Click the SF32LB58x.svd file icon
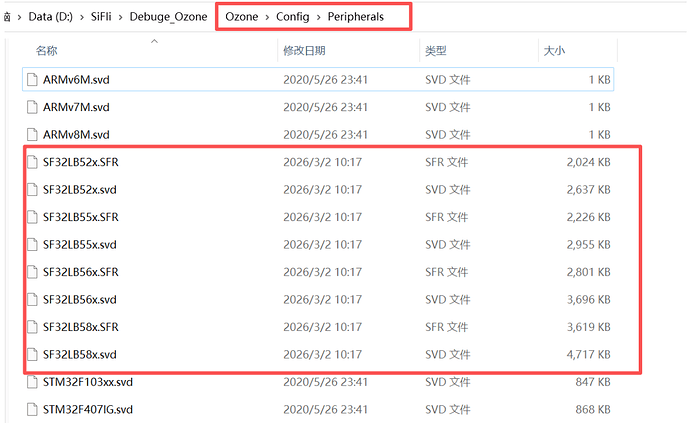 (32, 354)
